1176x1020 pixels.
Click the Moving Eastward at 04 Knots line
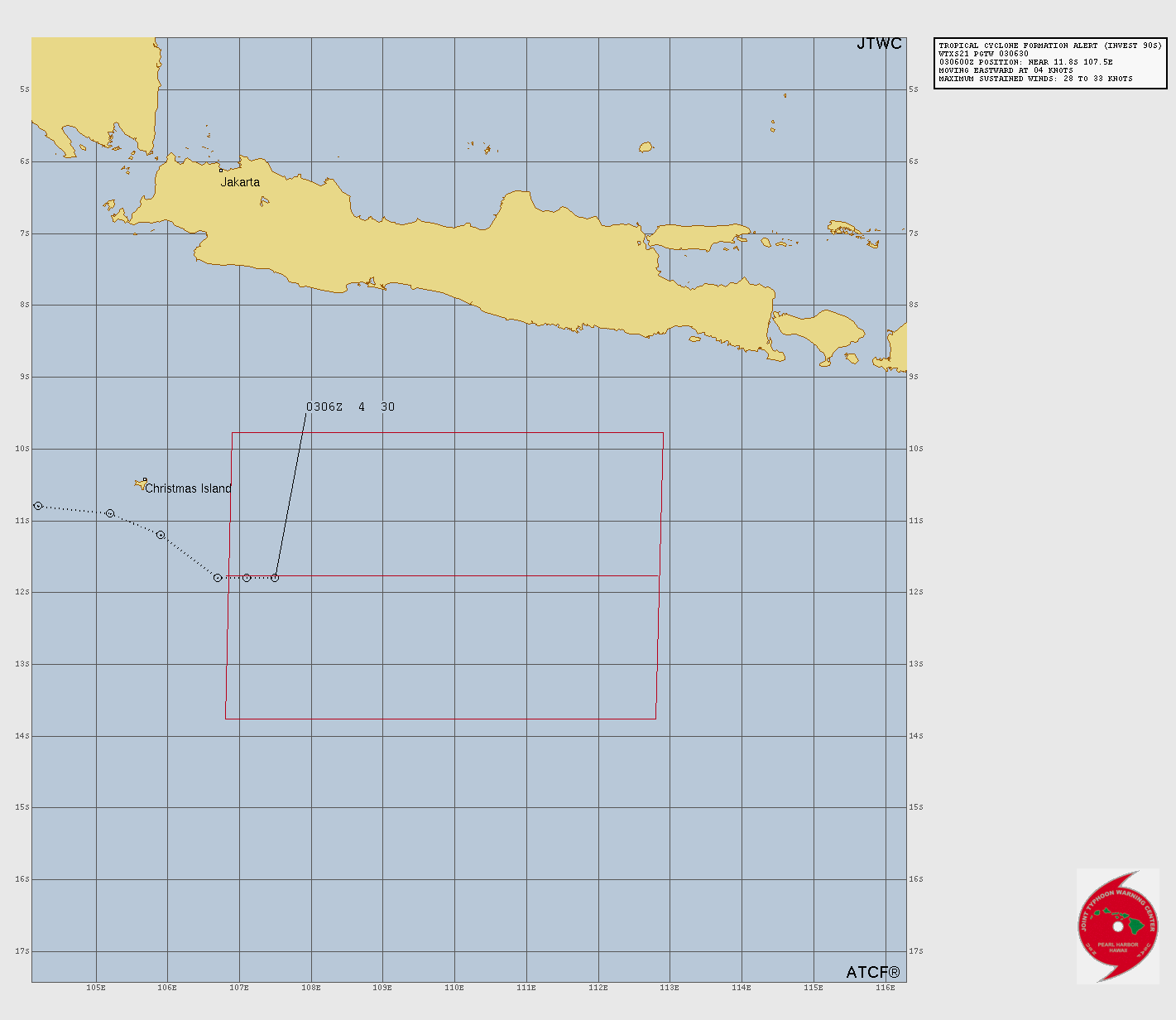click(1006, 70)
